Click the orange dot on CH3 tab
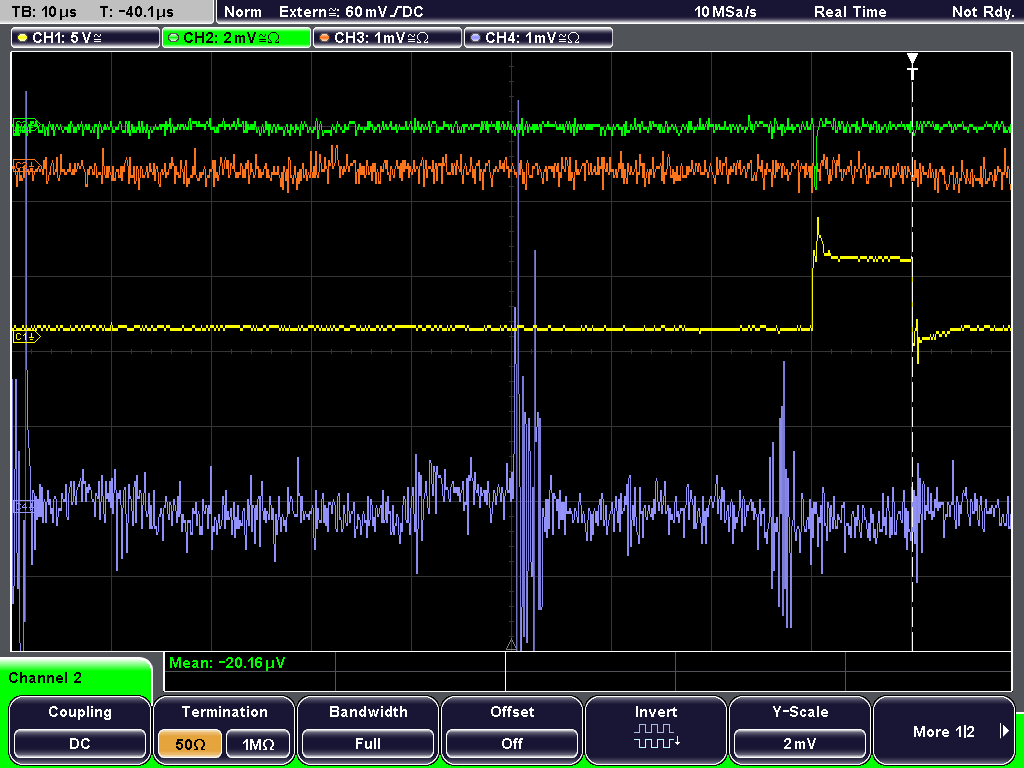Screen dimensions: 1024x768 point(324,38)
